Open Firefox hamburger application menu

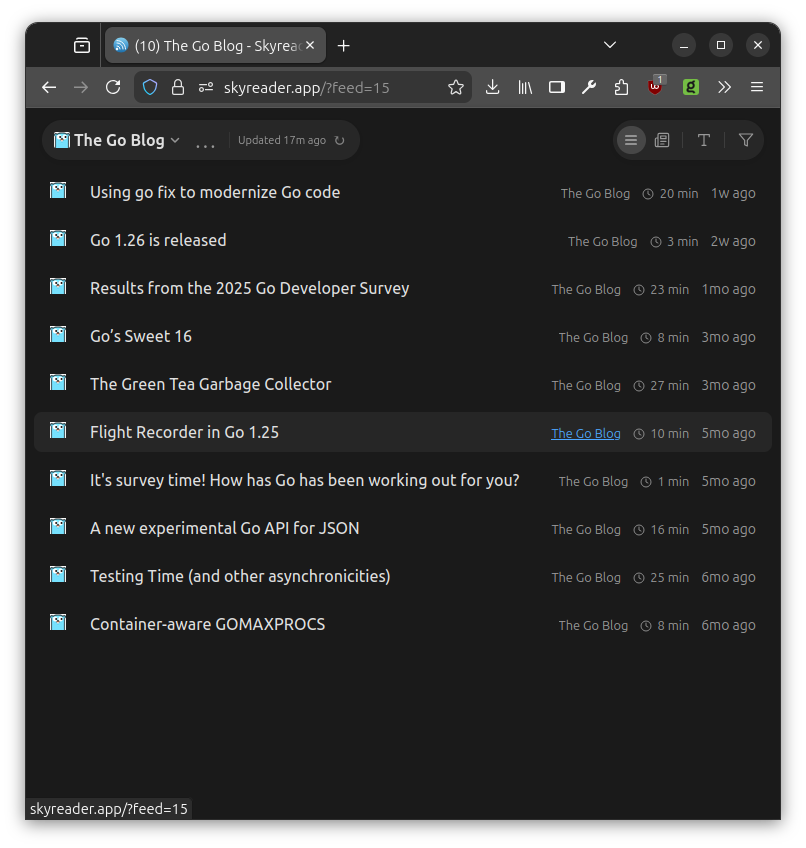click(x=757, y=88)
